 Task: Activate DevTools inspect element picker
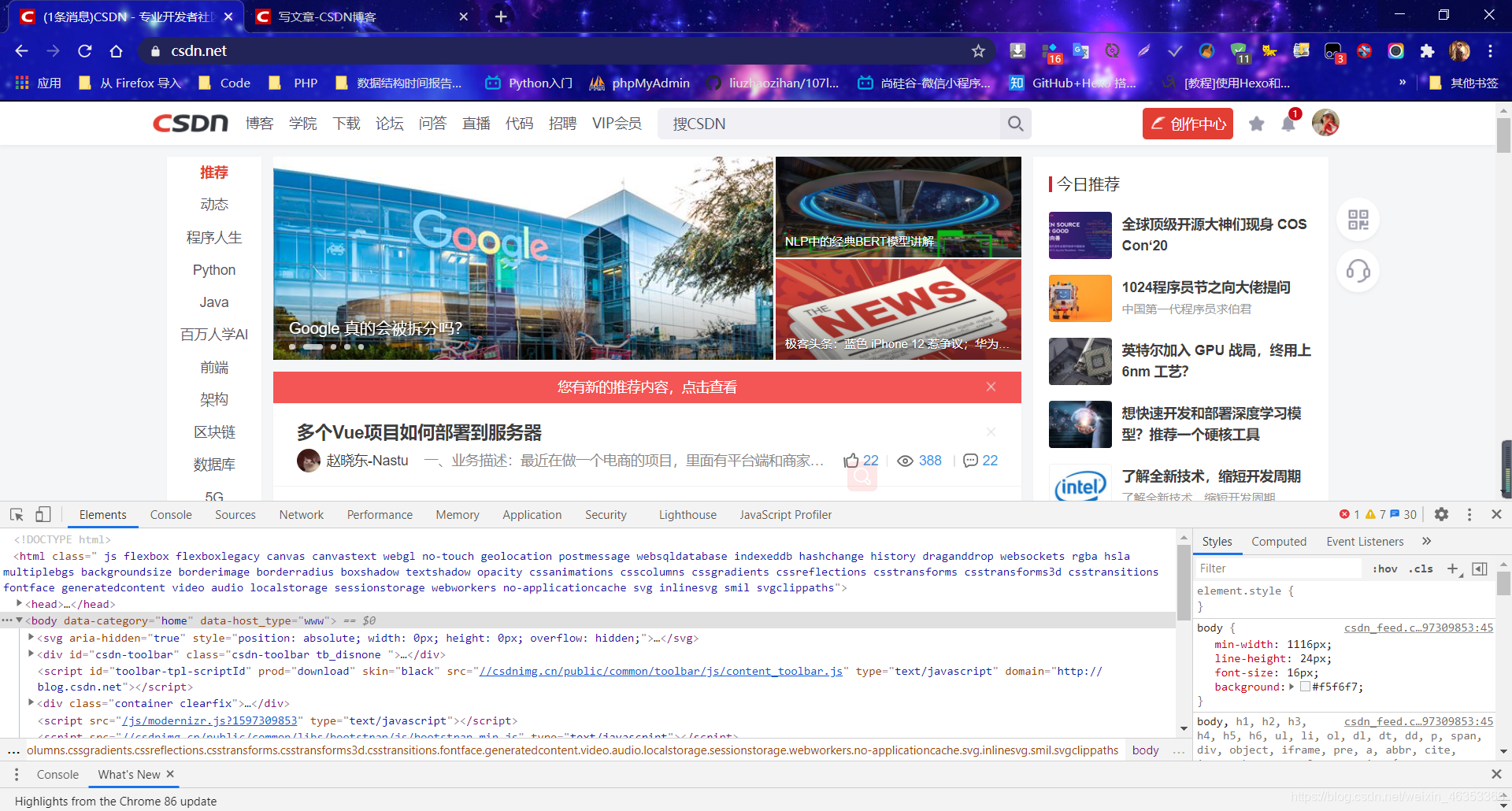tap(17, 514)
